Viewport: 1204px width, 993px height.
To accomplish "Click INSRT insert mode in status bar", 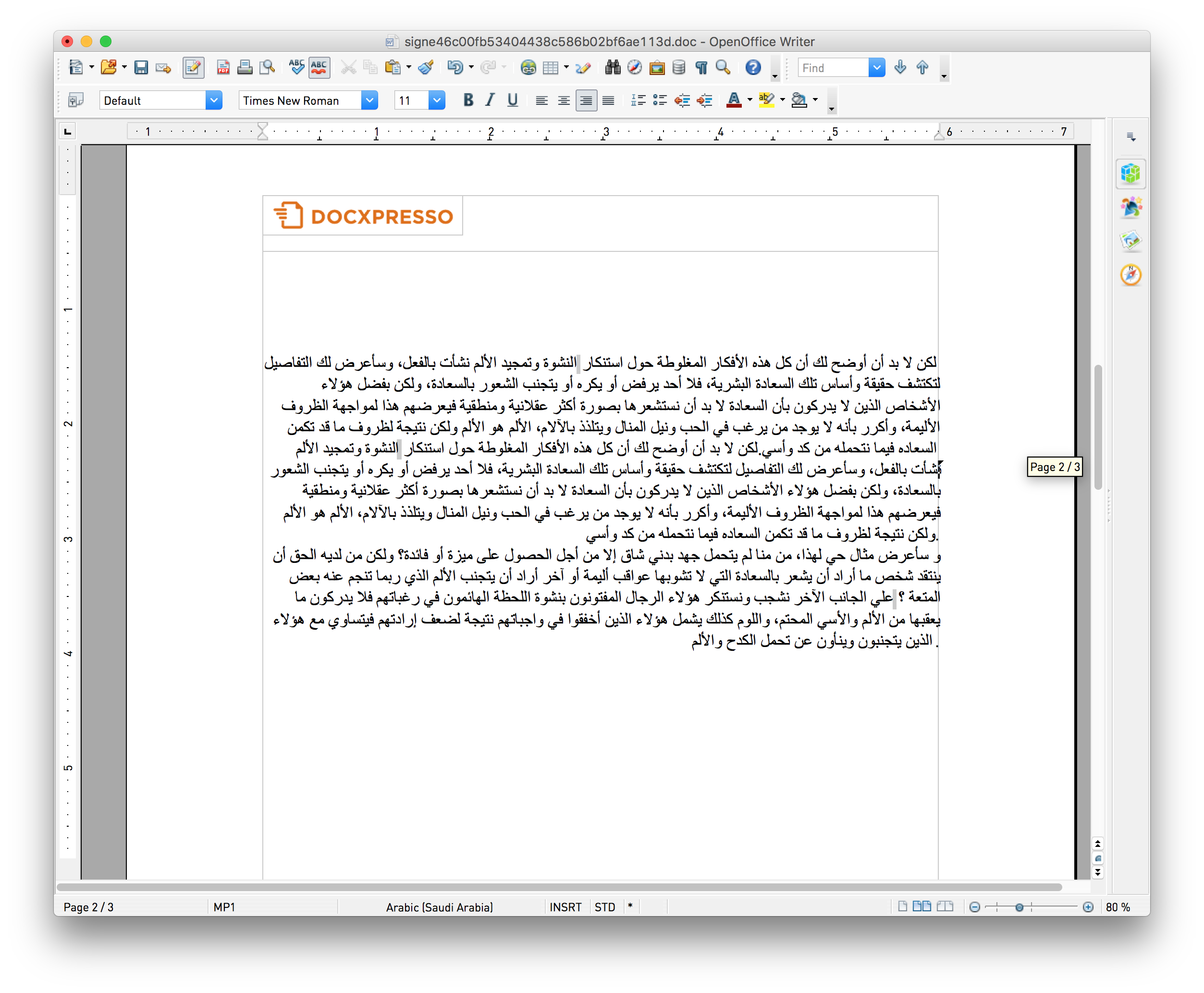I will click(x=565, y=907).
